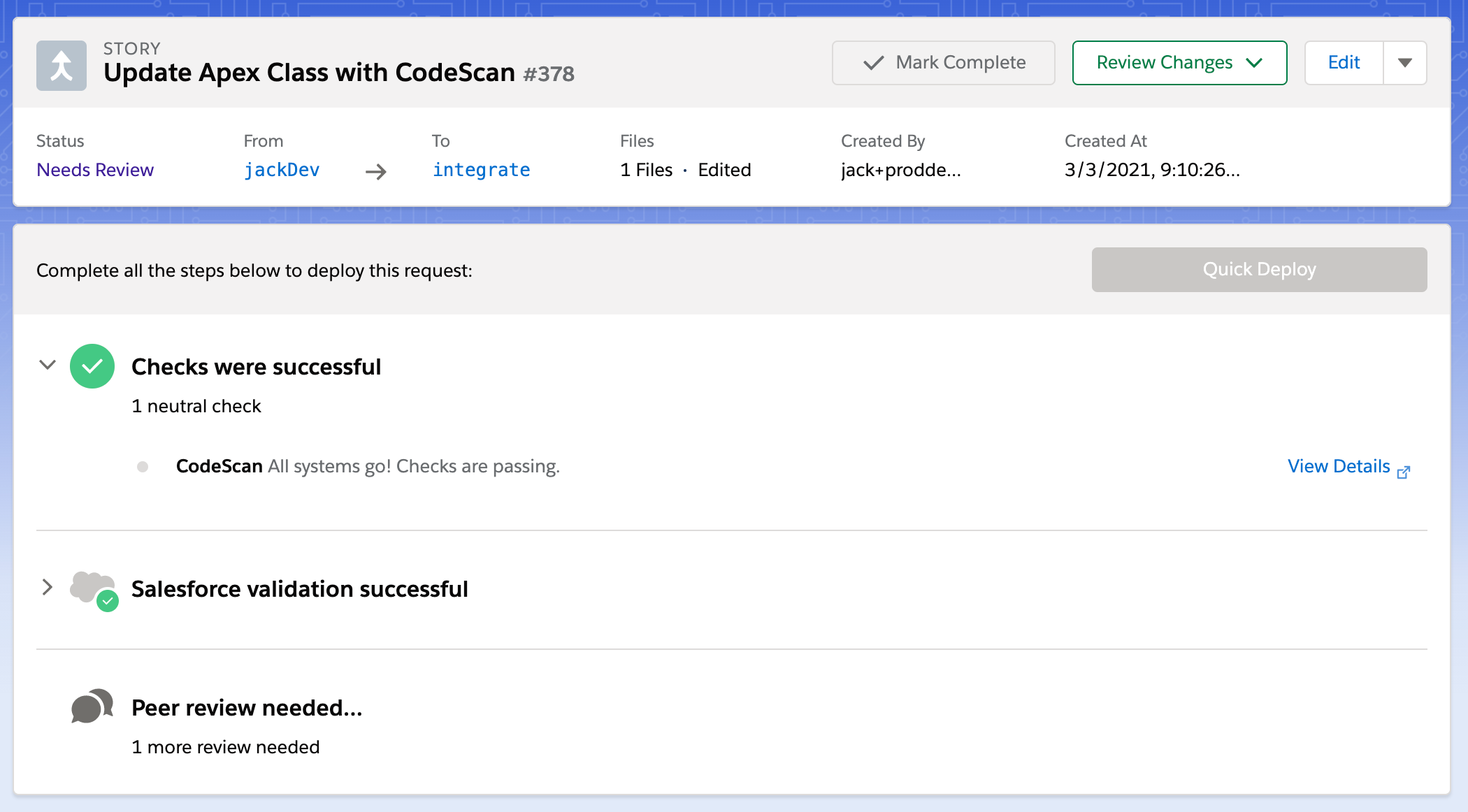Viewport: 1468px width, 812px height.
Task: Collapse the Checks were successful section
Action: click(x=47, y=365)
